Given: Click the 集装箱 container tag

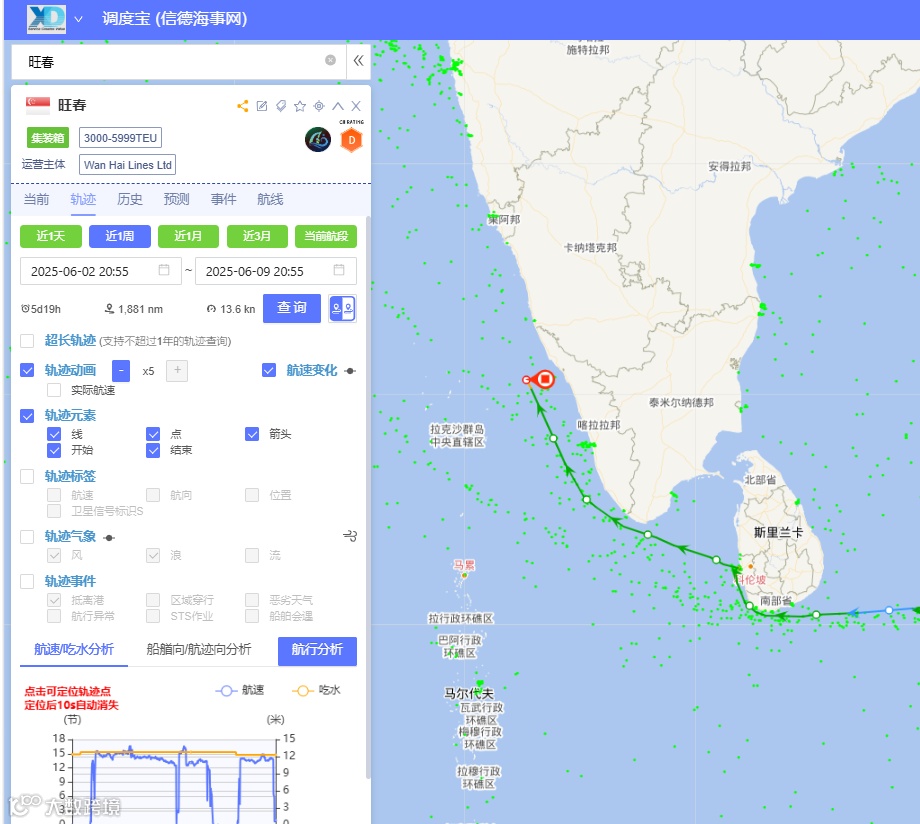Looking at the screenshot, I should coord(48,138).
